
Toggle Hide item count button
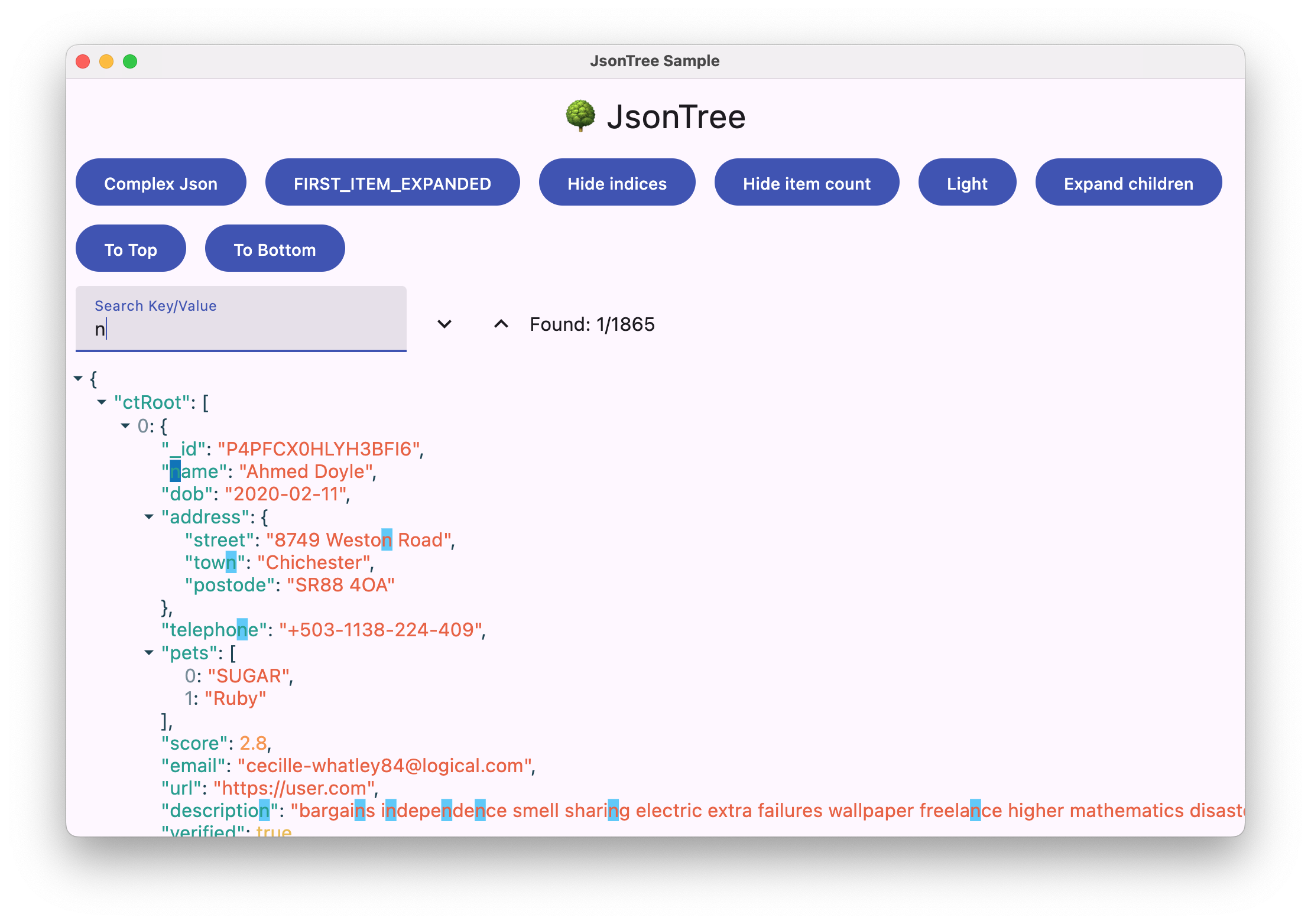806,183
